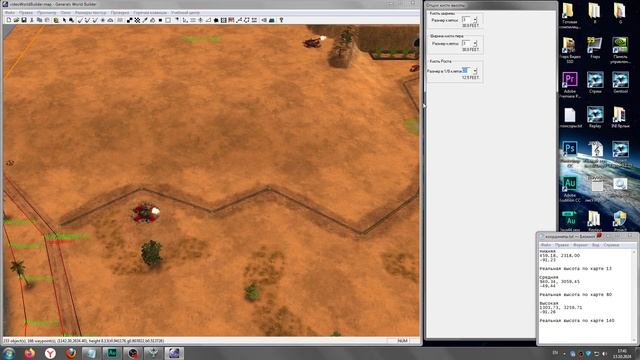Click the spinner in Ширина кисти пера group
Viewport: 640px width, 360px height.
475,43
